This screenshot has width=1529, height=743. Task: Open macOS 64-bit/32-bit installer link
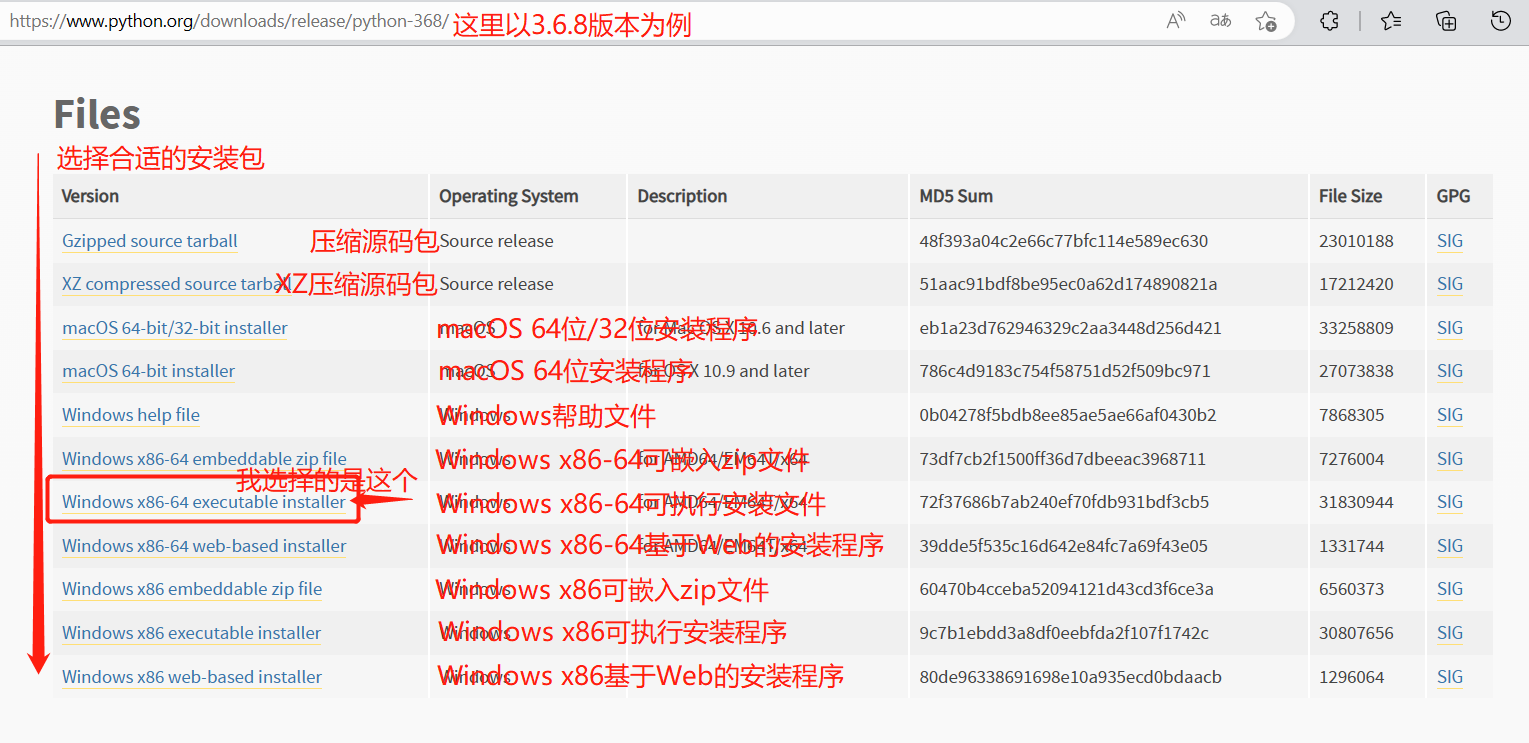pos(175,328)
